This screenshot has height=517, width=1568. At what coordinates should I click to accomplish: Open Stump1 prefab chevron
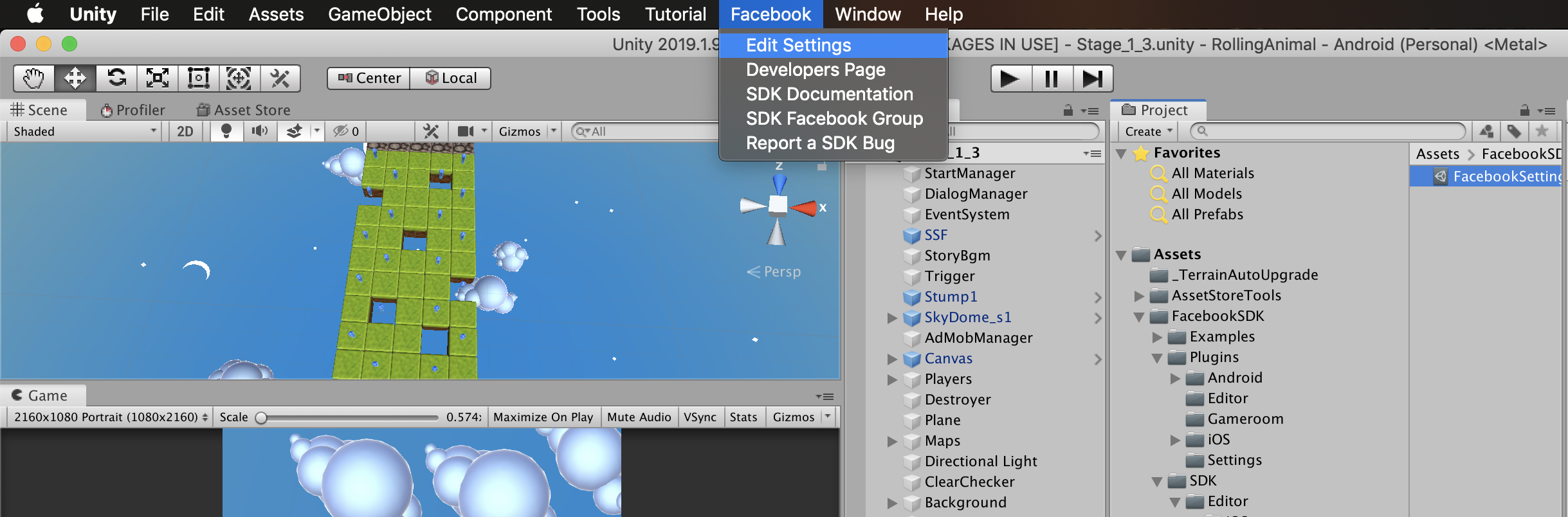tap(1098, 298)
